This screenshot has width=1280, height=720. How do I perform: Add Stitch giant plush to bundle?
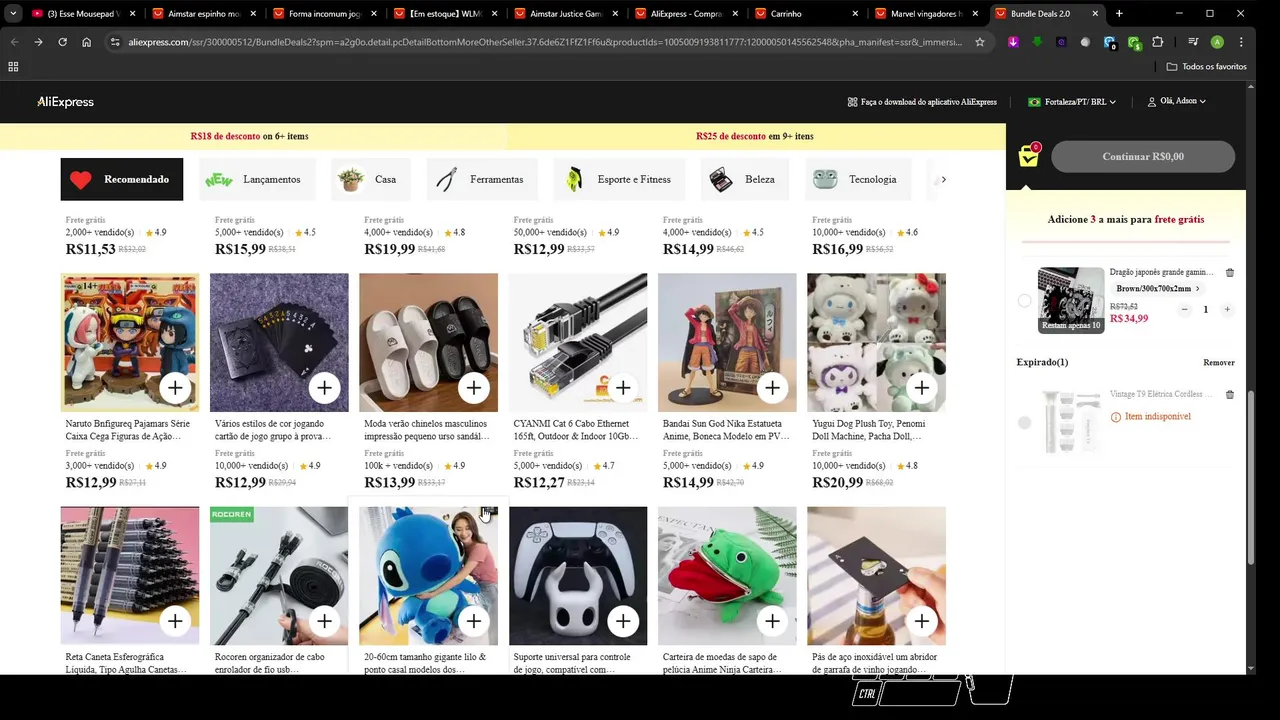click(474, 621)
